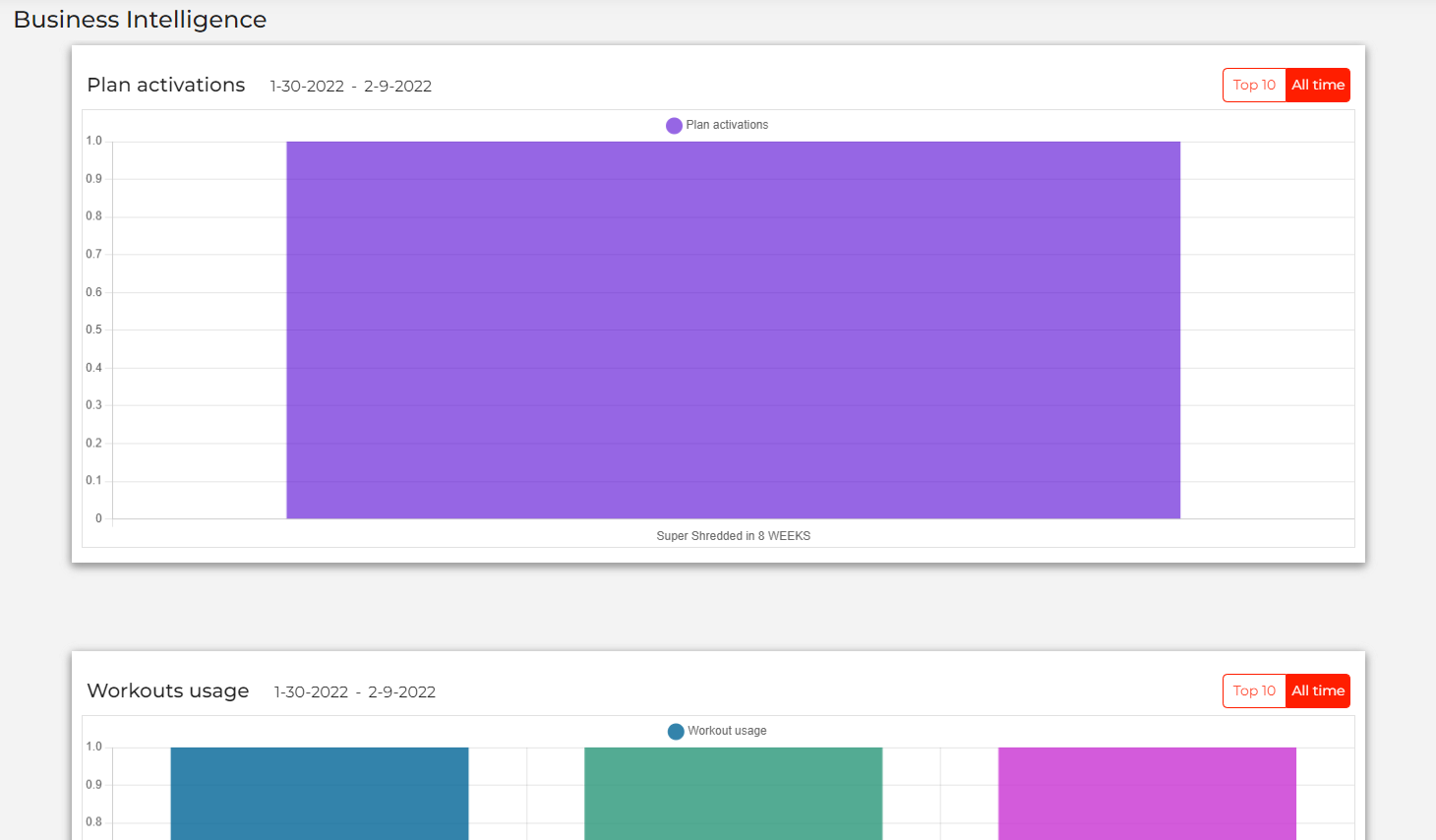Click the purple Super Shredded bar
Viewport: 1436px width, 840px height.
733,330
